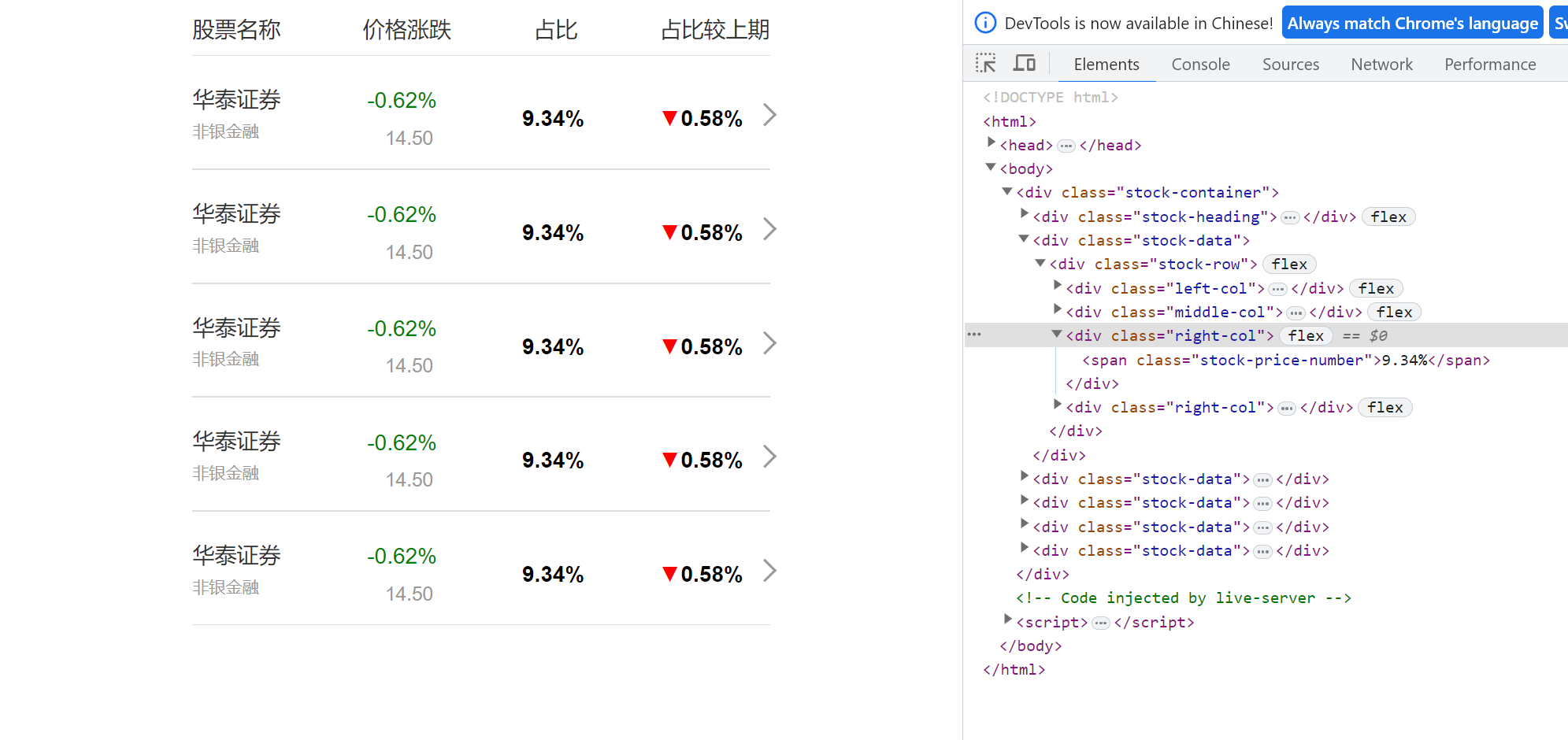Viewport: 1568px width, 740px height.
Task: Open the three-dot actions for selected right-col node
Action: [974, 335]
